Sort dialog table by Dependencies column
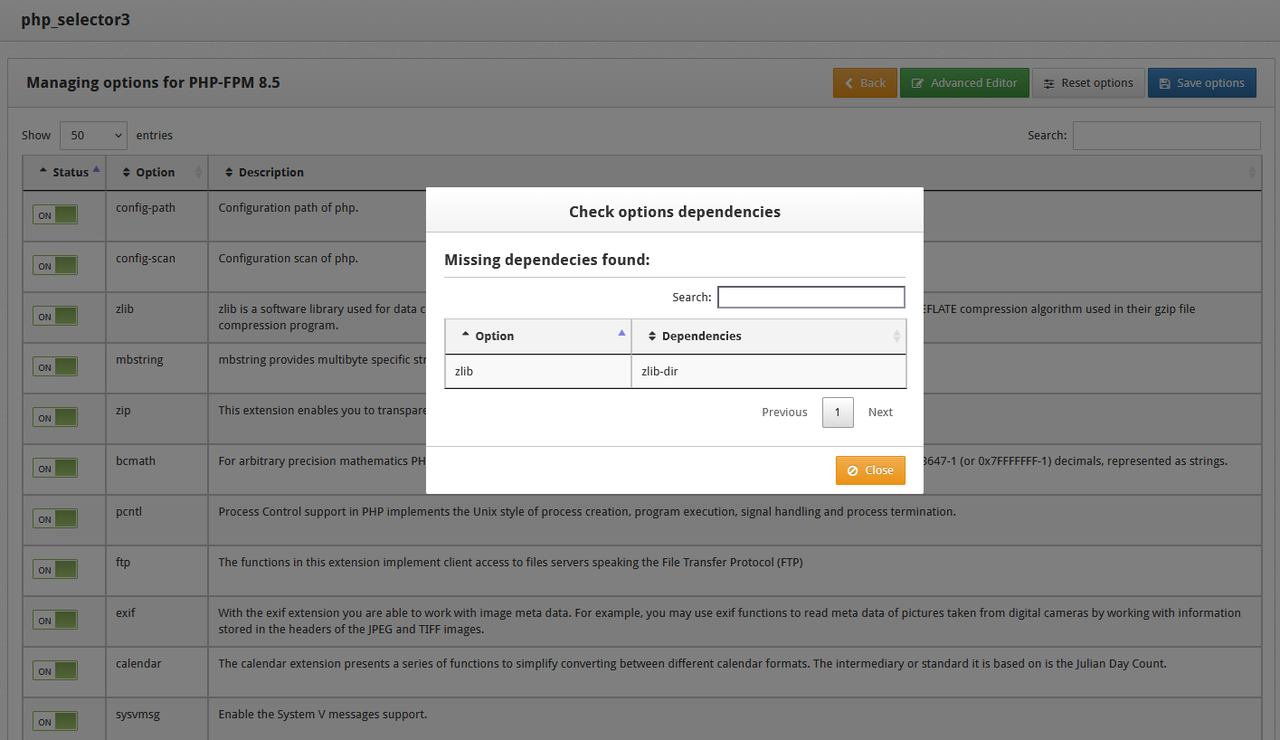Image resolution: width=1280 pixels, height=740 pixels. [769, 336]
